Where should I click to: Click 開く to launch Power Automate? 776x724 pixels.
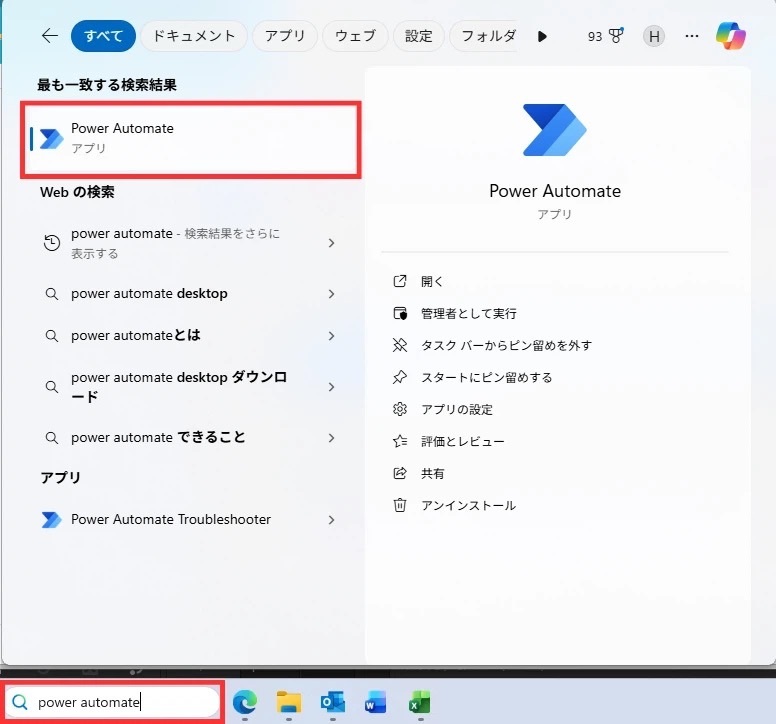click(432, 282)
